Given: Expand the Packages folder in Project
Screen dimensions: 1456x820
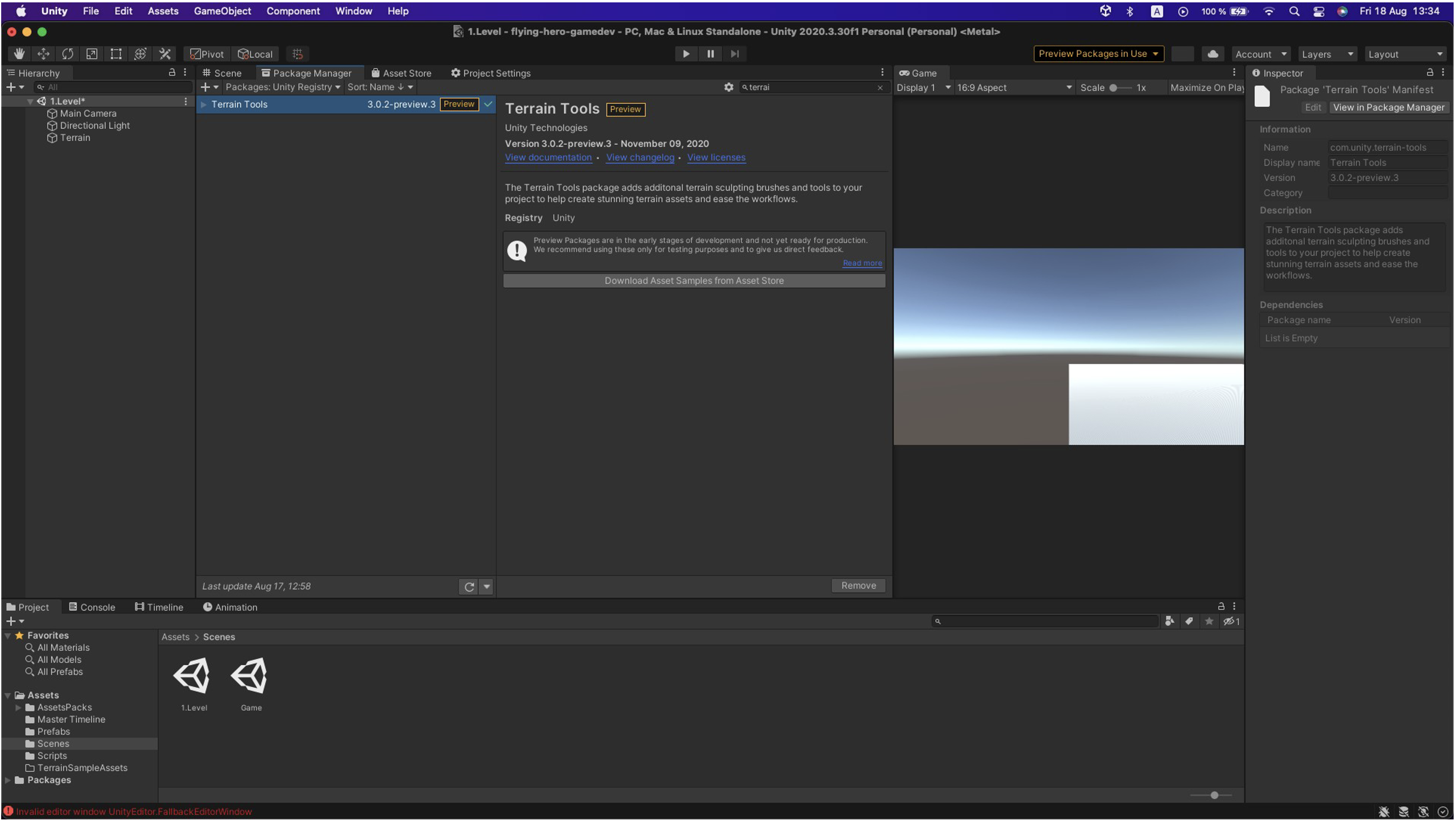Looking at the screenshot, I should [8, 780].
